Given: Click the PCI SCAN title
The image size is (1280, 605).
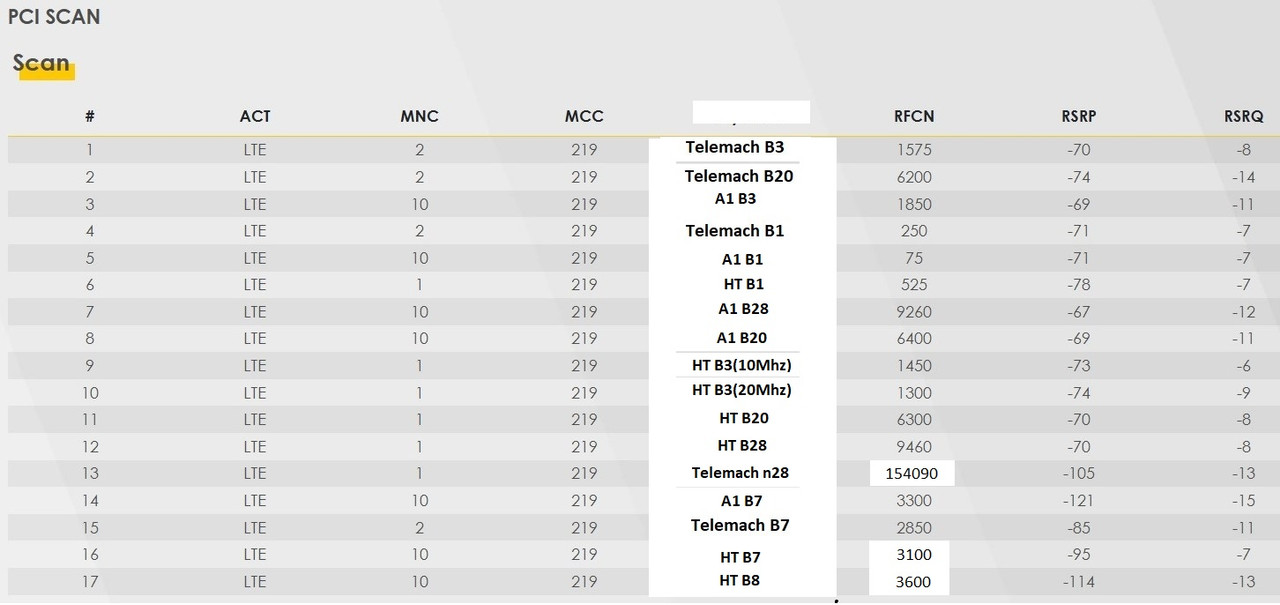Looking at the screenshot, I should (54, 17).
